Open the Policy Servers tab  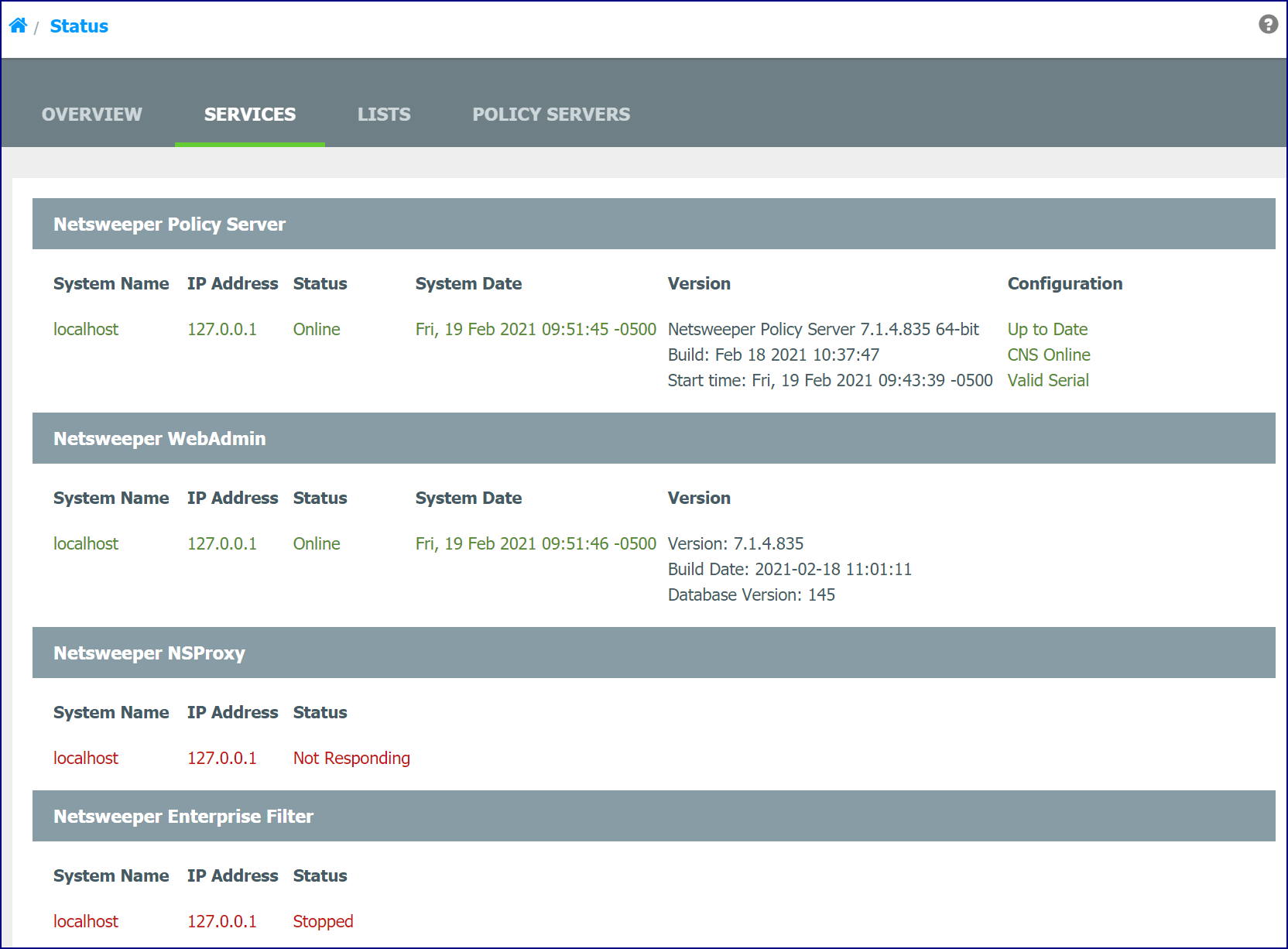click(x=551, y=115)
